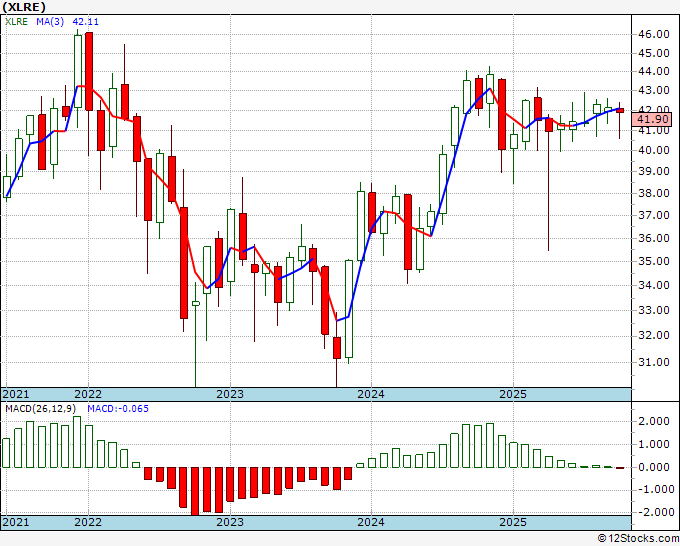Click the 32.00 price axis label
680x546 pixels.
tap(653, 335)
